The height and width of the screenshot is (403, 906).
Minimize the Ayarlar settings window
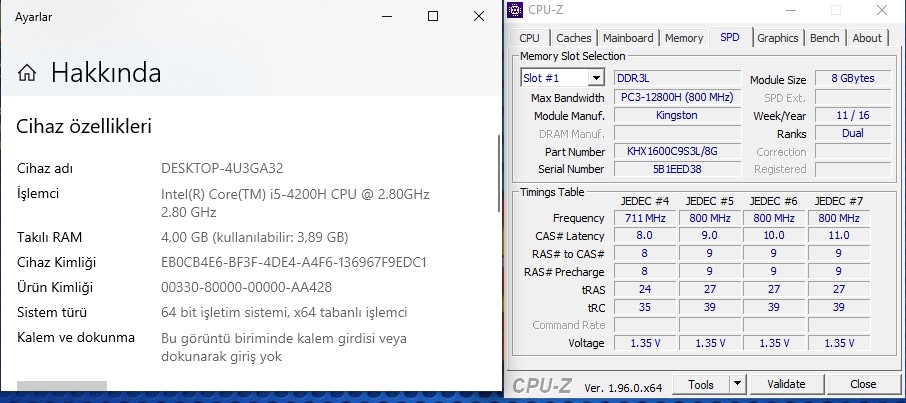(387, 16)
